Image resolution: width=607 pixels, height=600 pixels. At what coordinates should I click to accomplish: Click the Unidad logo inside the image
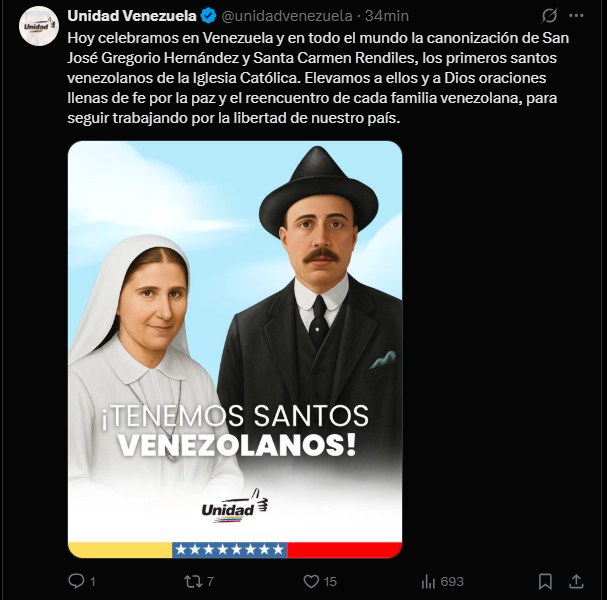(x=235, y=506)
